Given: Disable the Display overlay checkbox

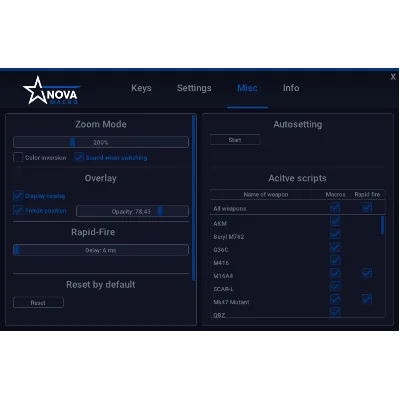Looking at the screenshot, I should [18, 196].
